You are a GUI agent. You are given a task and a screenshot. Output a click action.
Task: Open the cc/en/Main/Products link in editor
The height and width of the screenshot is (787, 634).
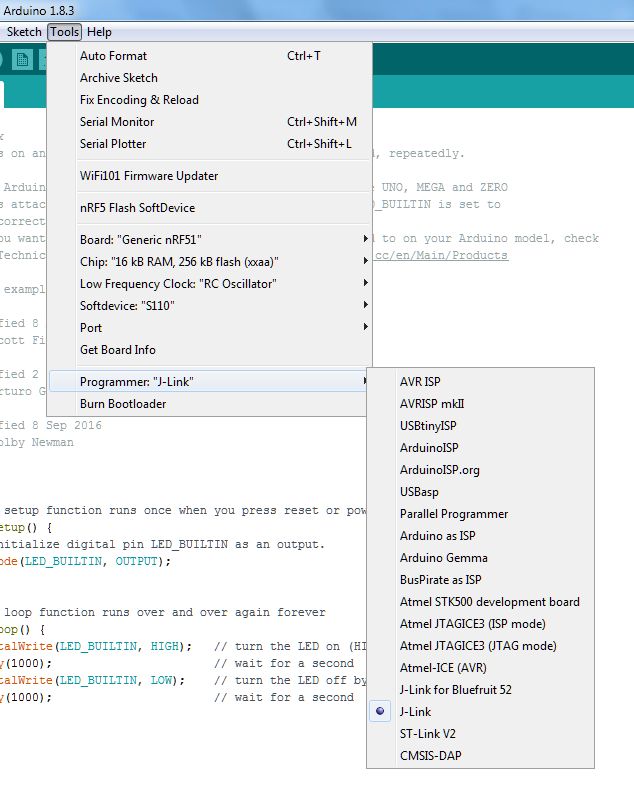click(x=441, y=255)
